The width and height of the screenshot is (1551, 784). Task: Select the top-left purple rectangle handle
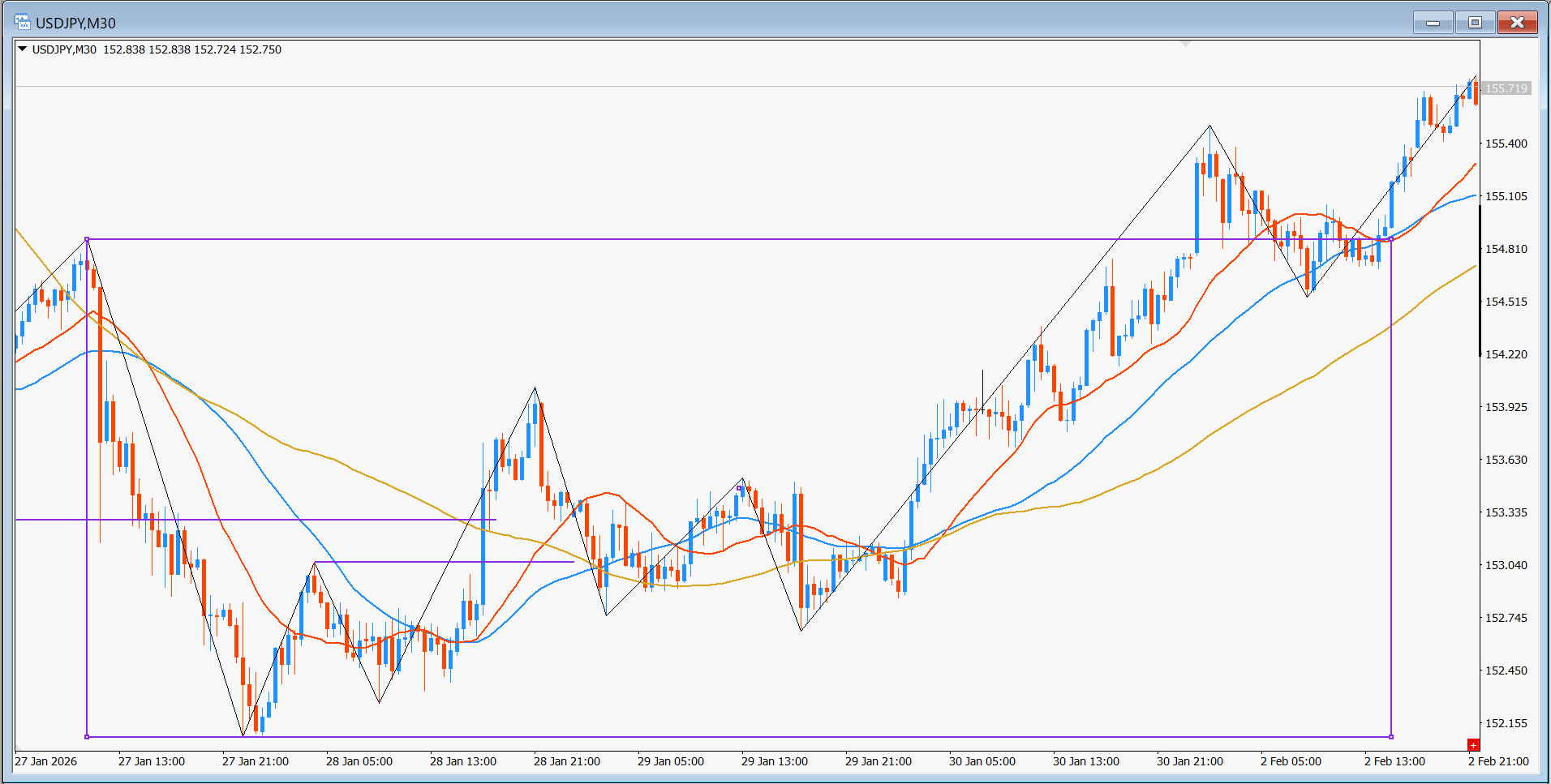click(x=87, y=239)
